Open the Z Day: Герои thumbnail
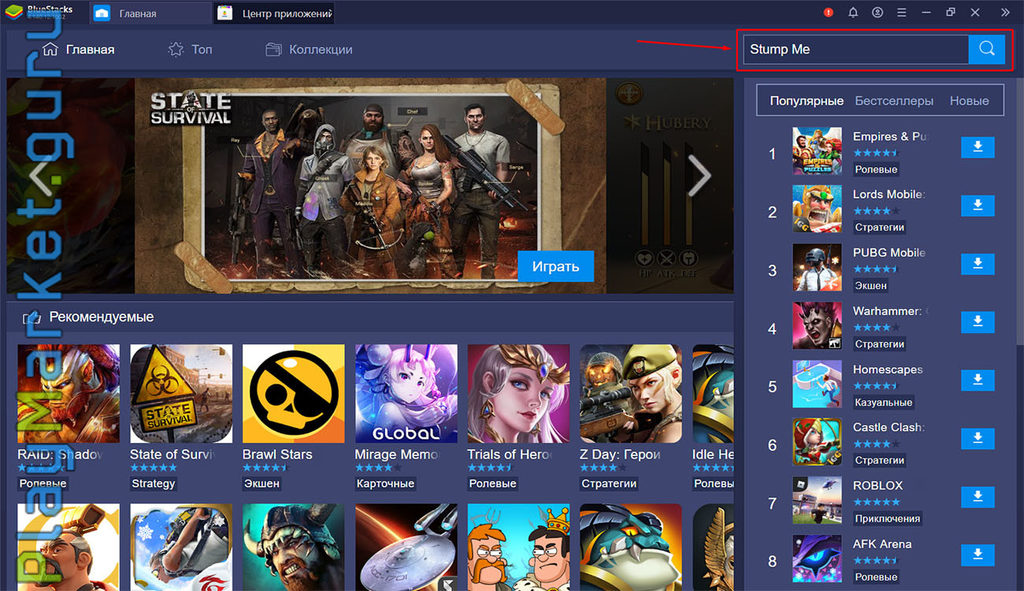 pos(631,394)
